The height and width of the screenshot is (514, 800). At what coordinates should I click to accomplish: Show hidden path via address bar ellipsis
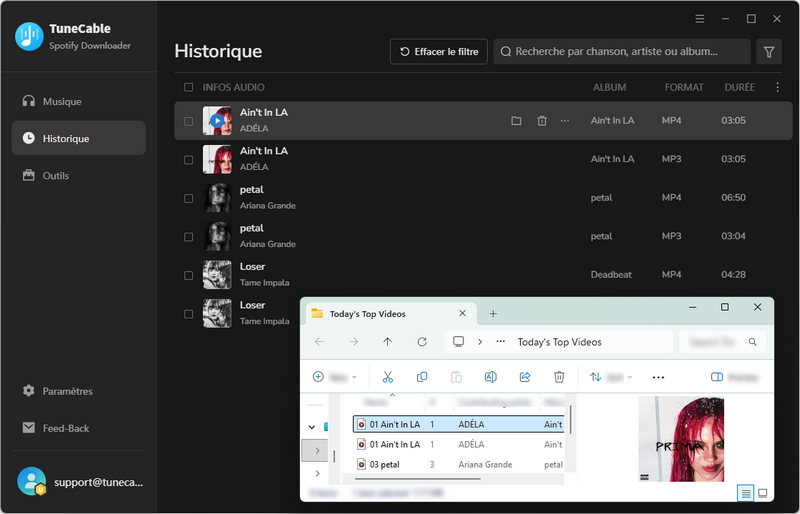tap(501, 341)
